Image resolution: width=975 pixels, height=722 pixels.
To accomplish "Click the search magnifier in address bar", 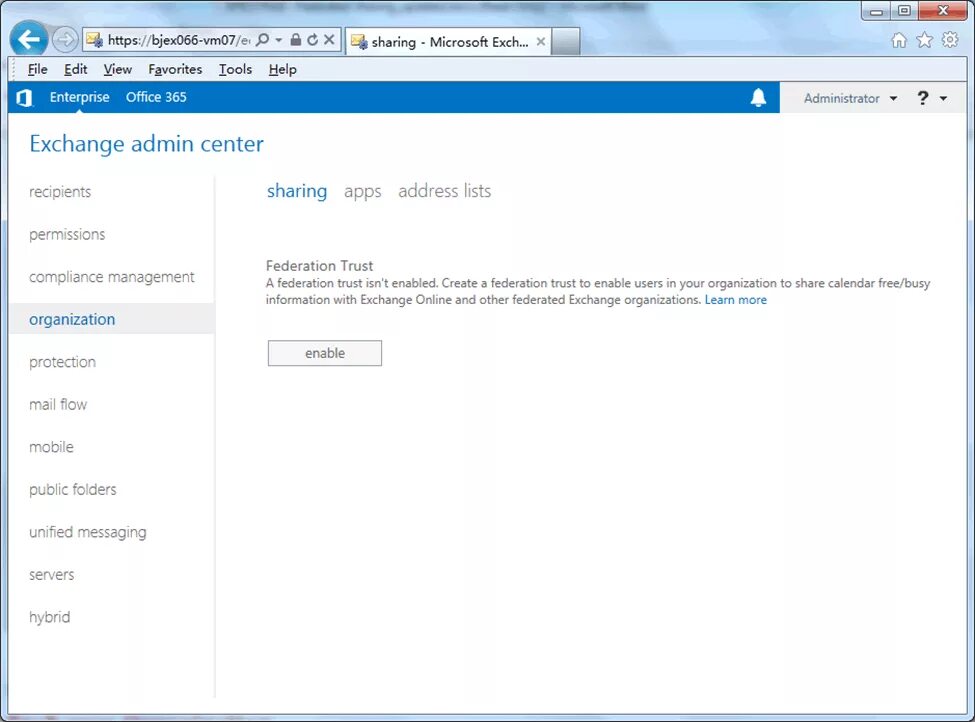I will pos(263,40).
